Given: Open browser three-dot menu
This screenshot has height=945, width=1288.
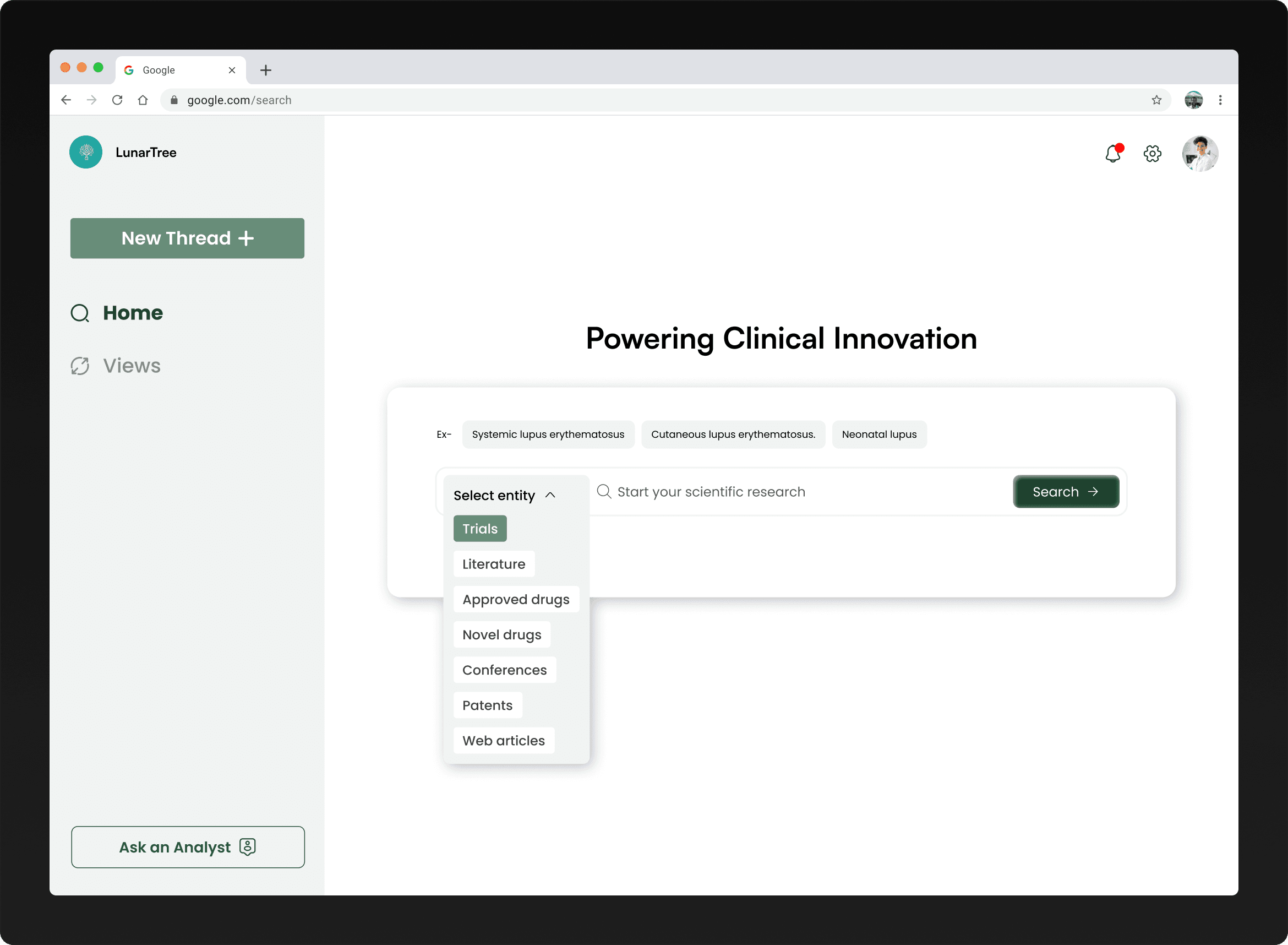Looking at the screenshot, I should [1220, 100].
